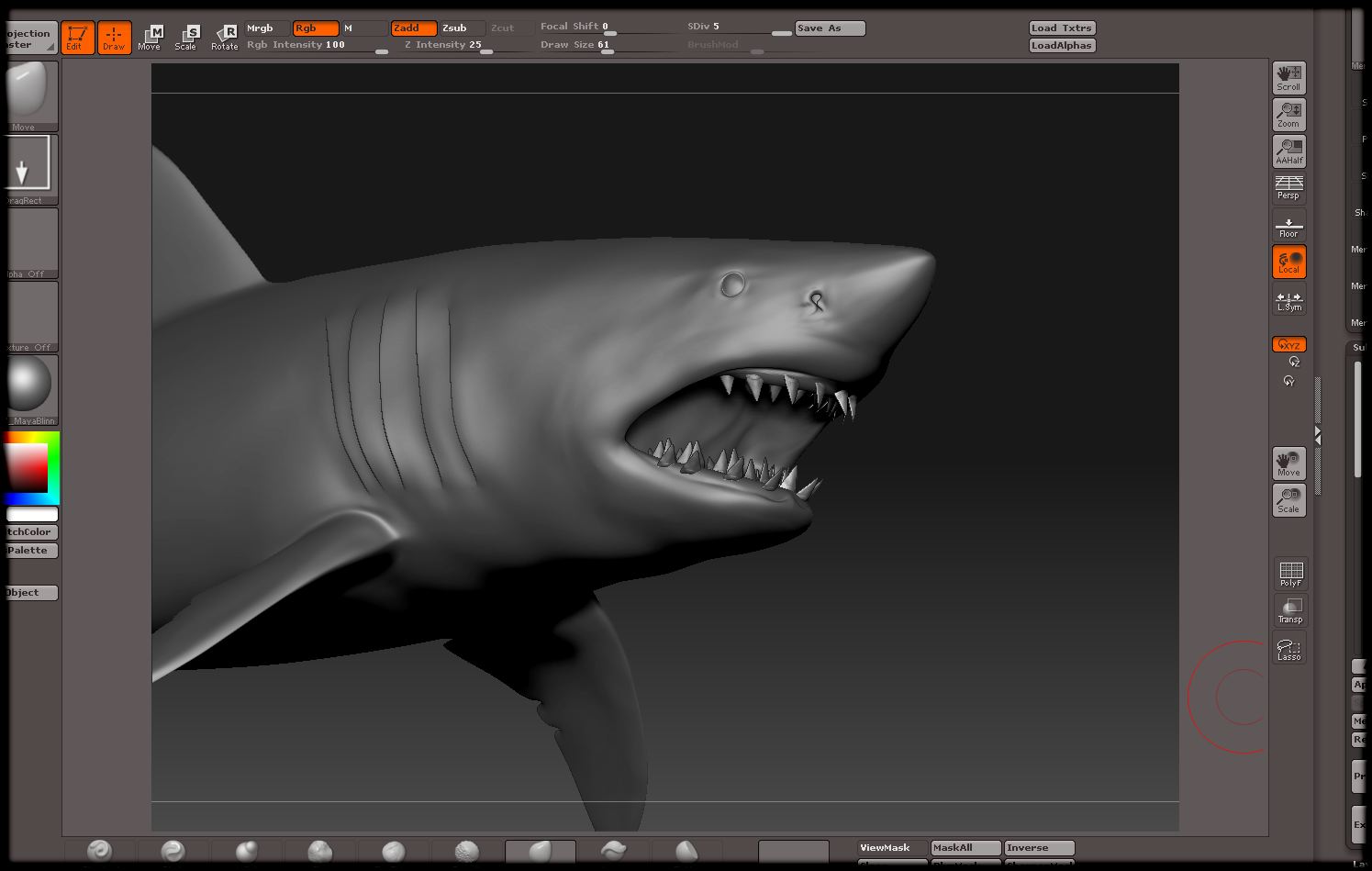
Task: Toggle L.Sym local symmetry
Action: pos(1288,298)
